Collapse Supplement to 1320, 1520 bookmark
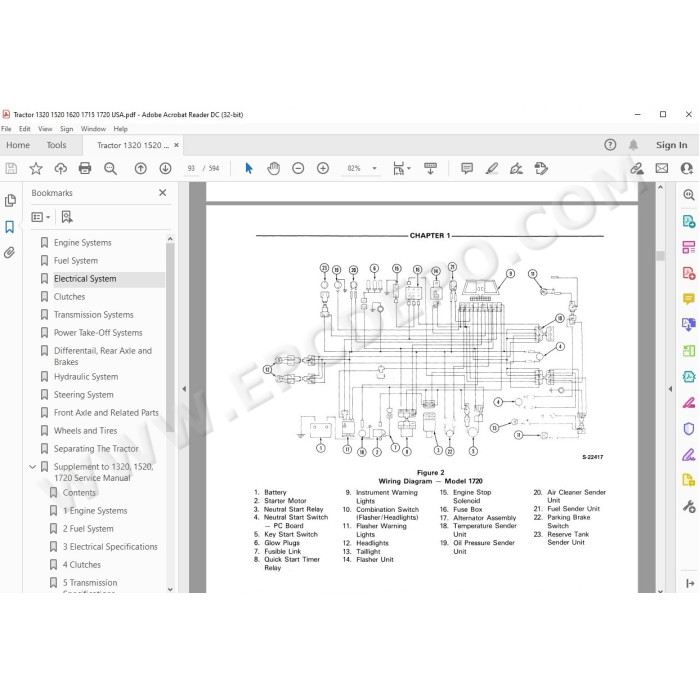Image resolution: width=700 pixels, height=700 pixels. [x=33, y=467]
